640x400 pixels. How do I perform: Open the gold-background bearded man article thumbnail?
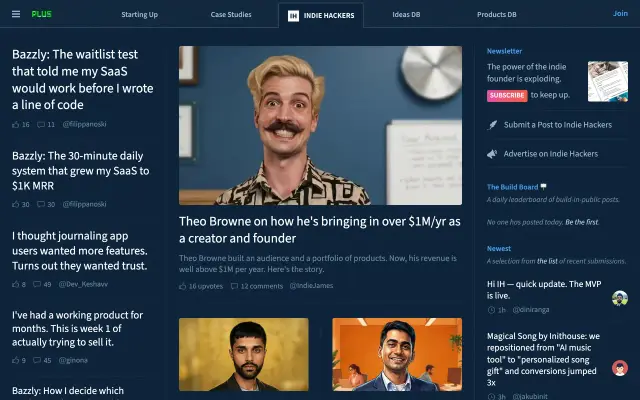point(244,354)
